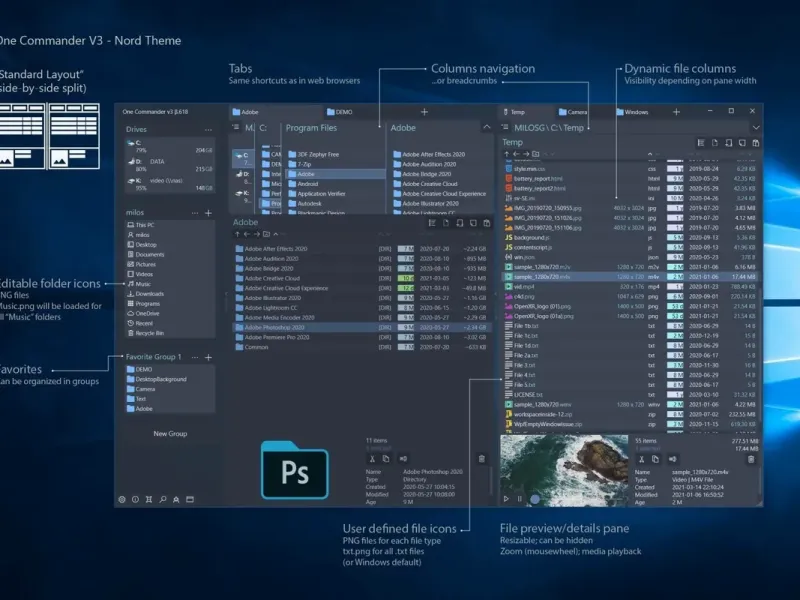
Task: Click the paste clipboard icon in Adobe pane header
Action: [487, 223]
